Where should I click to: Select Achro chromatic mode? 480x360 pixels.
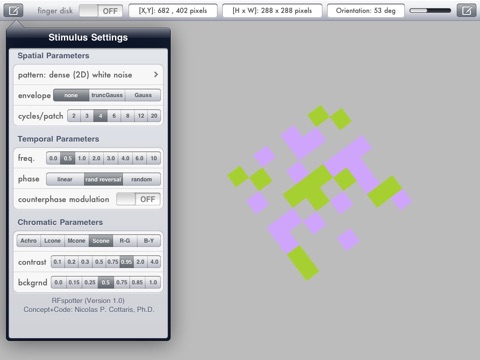tap(29, 241)
